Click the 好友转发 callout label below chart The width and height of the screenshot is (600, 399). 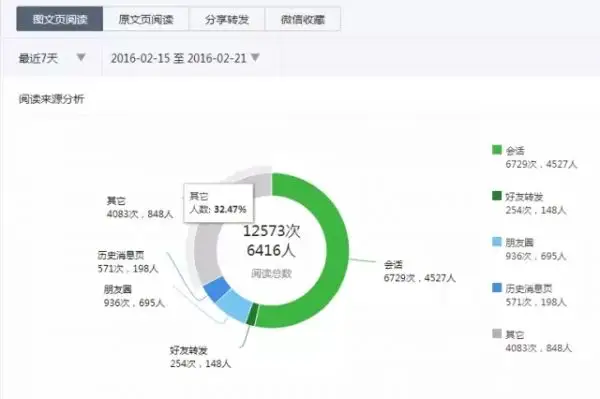click(189, 350)
